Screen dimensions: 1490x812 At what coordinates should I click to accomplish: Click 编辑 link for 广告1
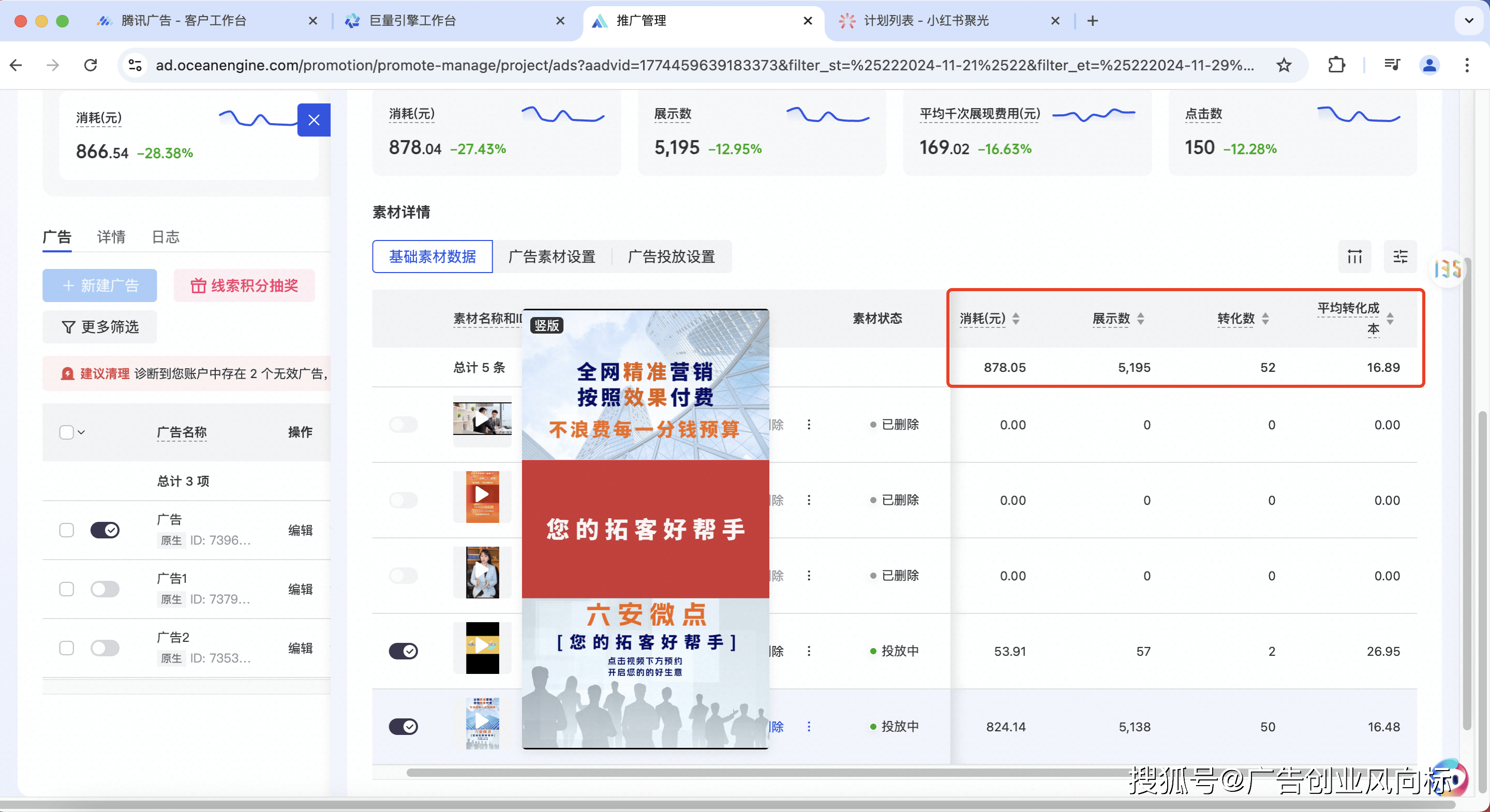tap(300, 589)
